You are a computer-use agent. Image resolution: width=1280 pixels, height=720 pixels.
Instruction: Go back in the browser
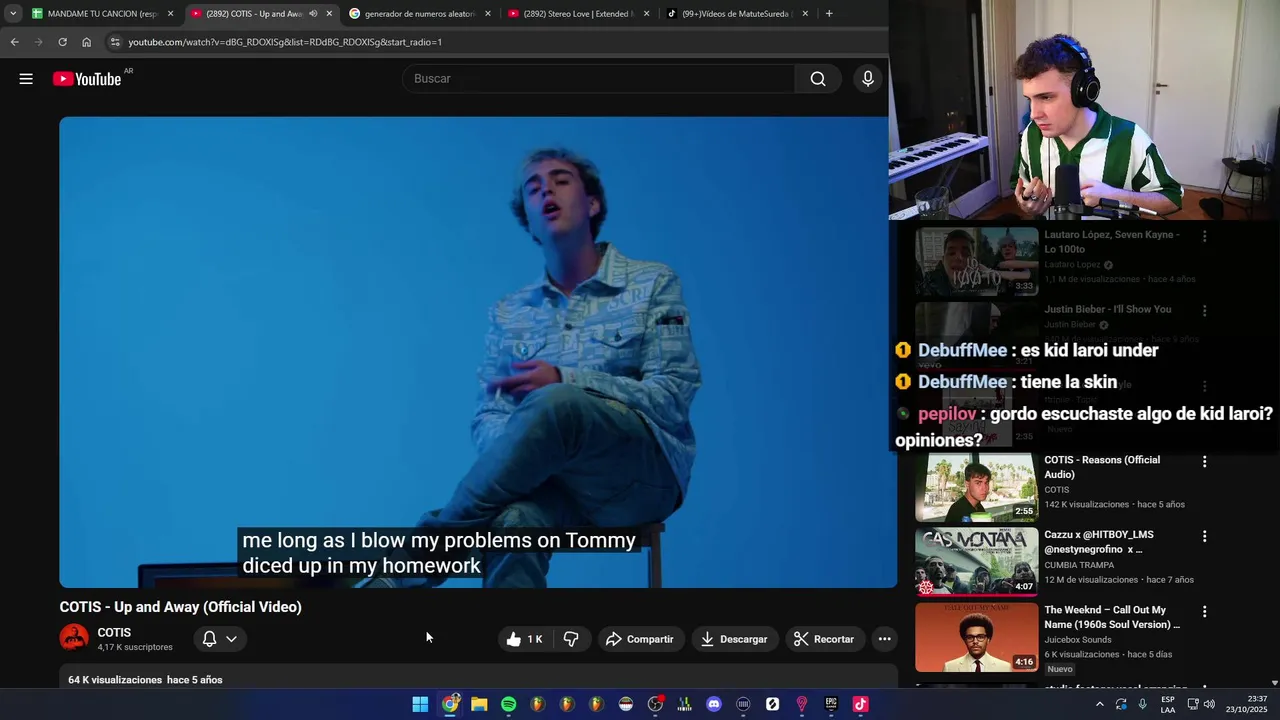[x=14, y=42]
